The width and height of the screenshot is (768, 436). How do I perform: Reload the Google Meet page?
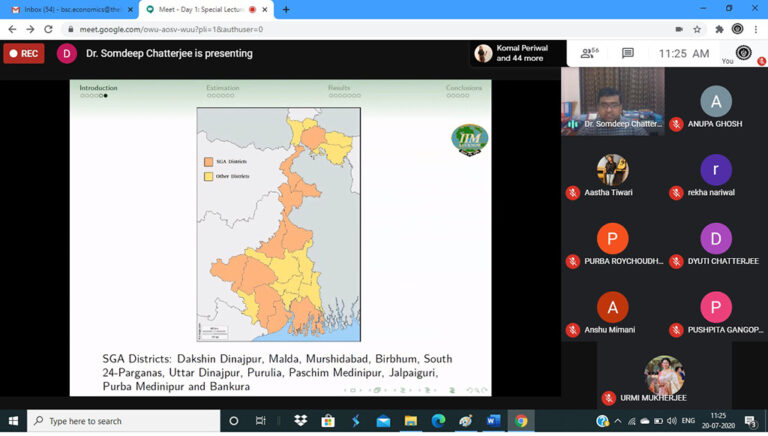(47, 29)
